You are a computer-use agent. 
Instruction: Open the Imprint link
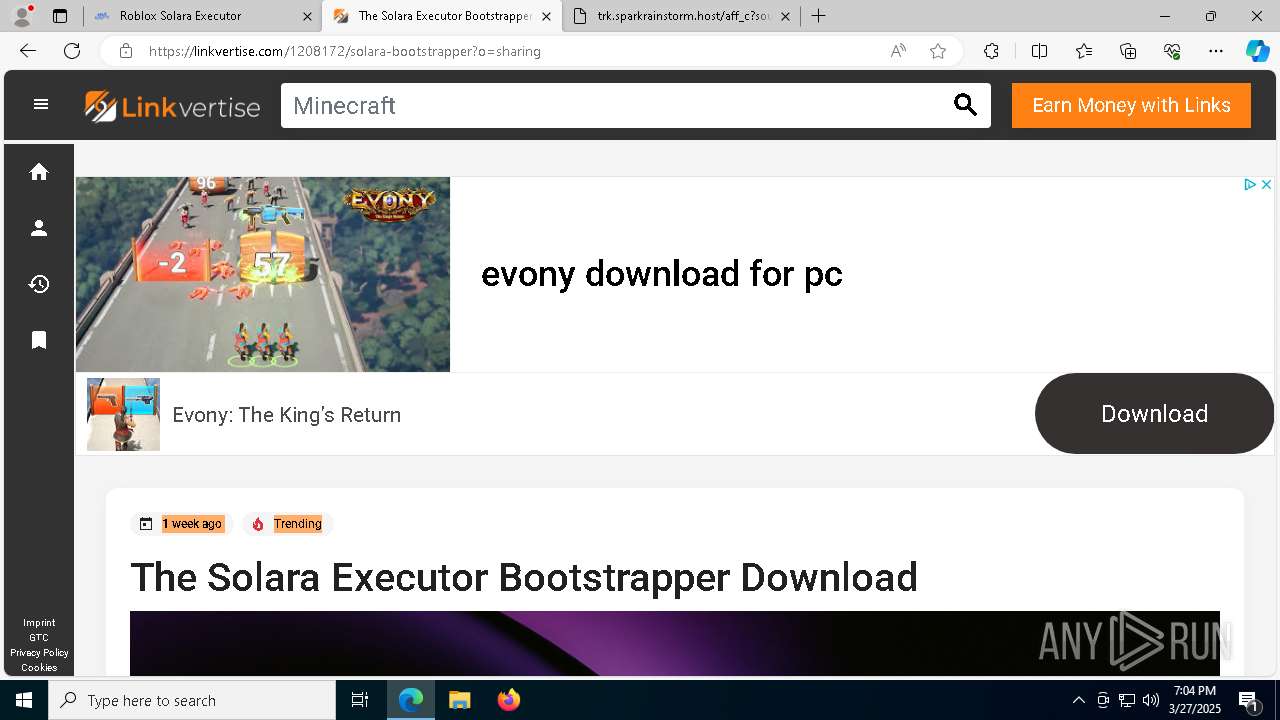pos(39,622)
